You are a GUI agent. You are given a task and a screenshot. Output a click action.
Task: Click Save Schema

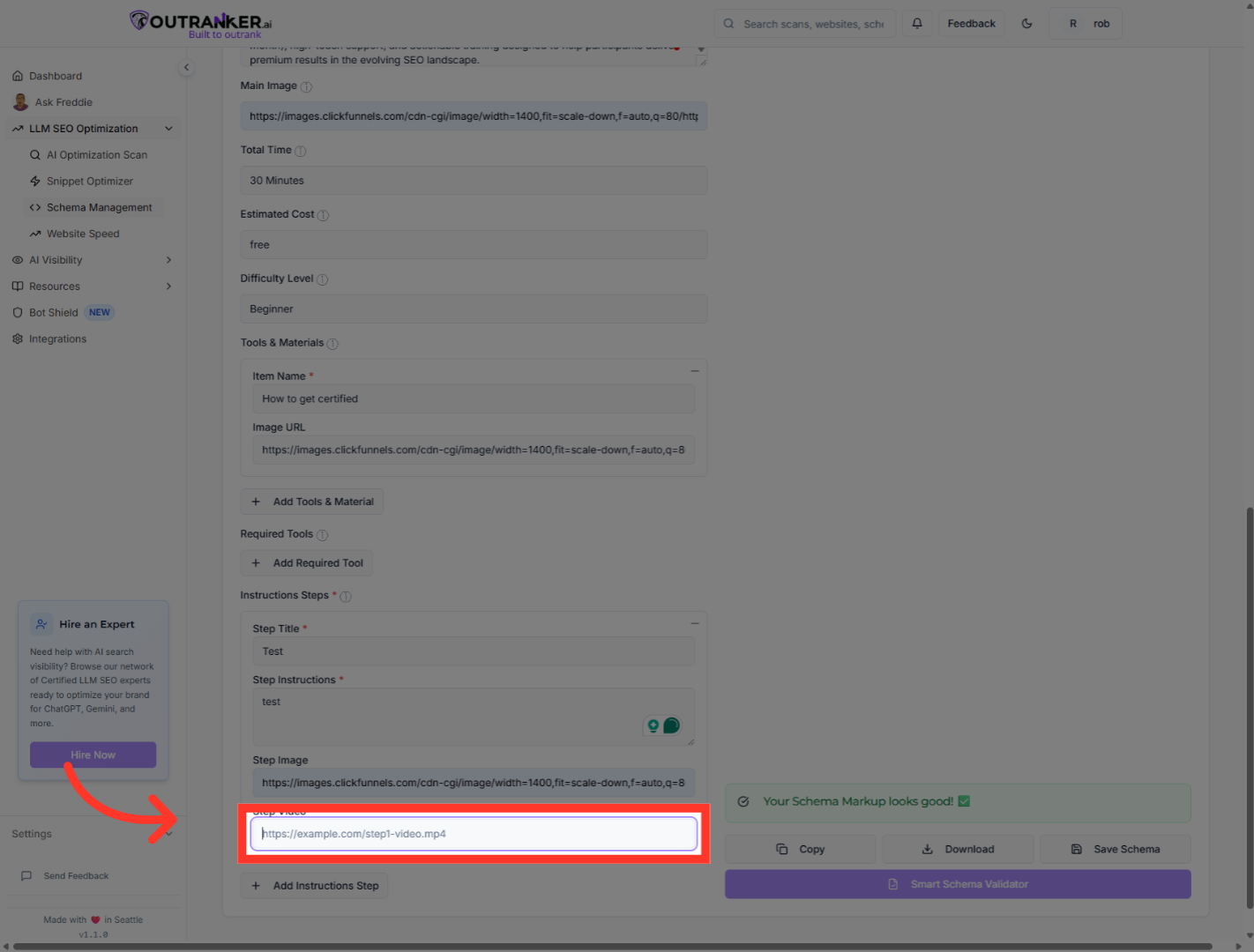[1116, 850]
